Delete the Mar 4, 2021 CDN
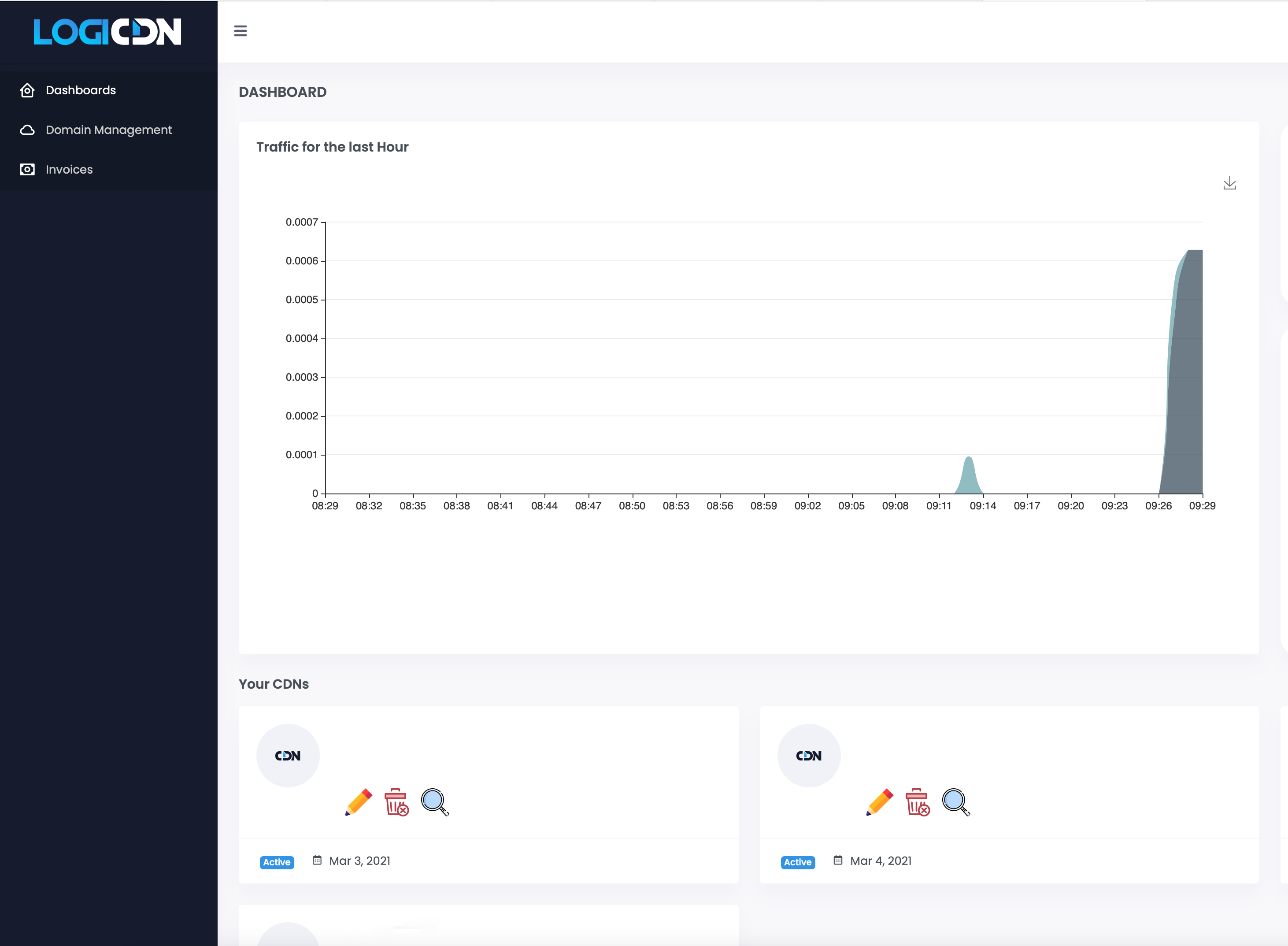Image resolution: width=1288 pixels, height=946 pixels. 917,801
